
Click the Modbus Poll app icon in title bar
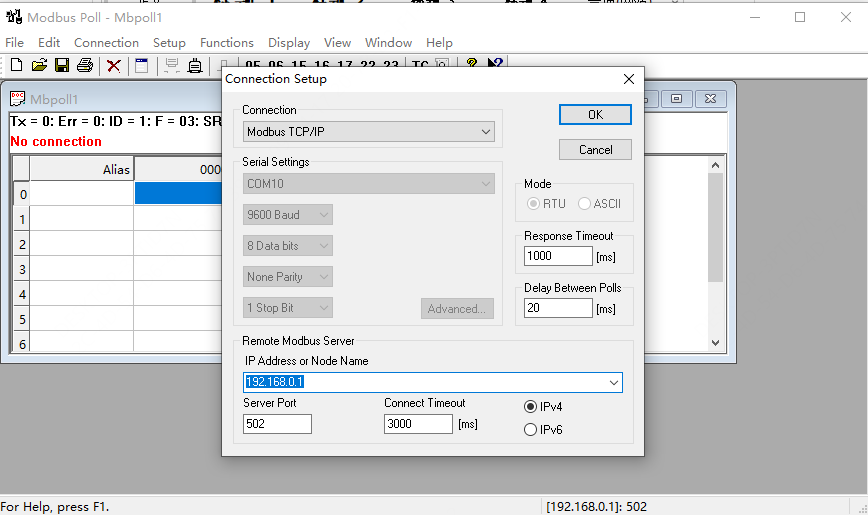click(x=14, y=17)
